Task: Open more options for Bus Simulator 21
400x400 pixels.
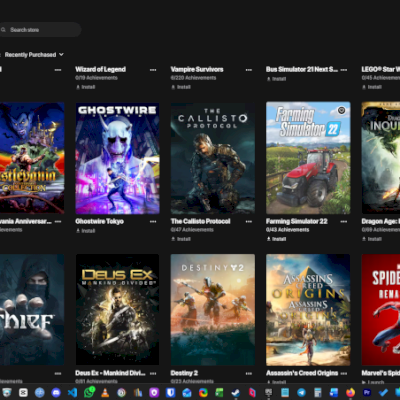Action: [344, 70]
